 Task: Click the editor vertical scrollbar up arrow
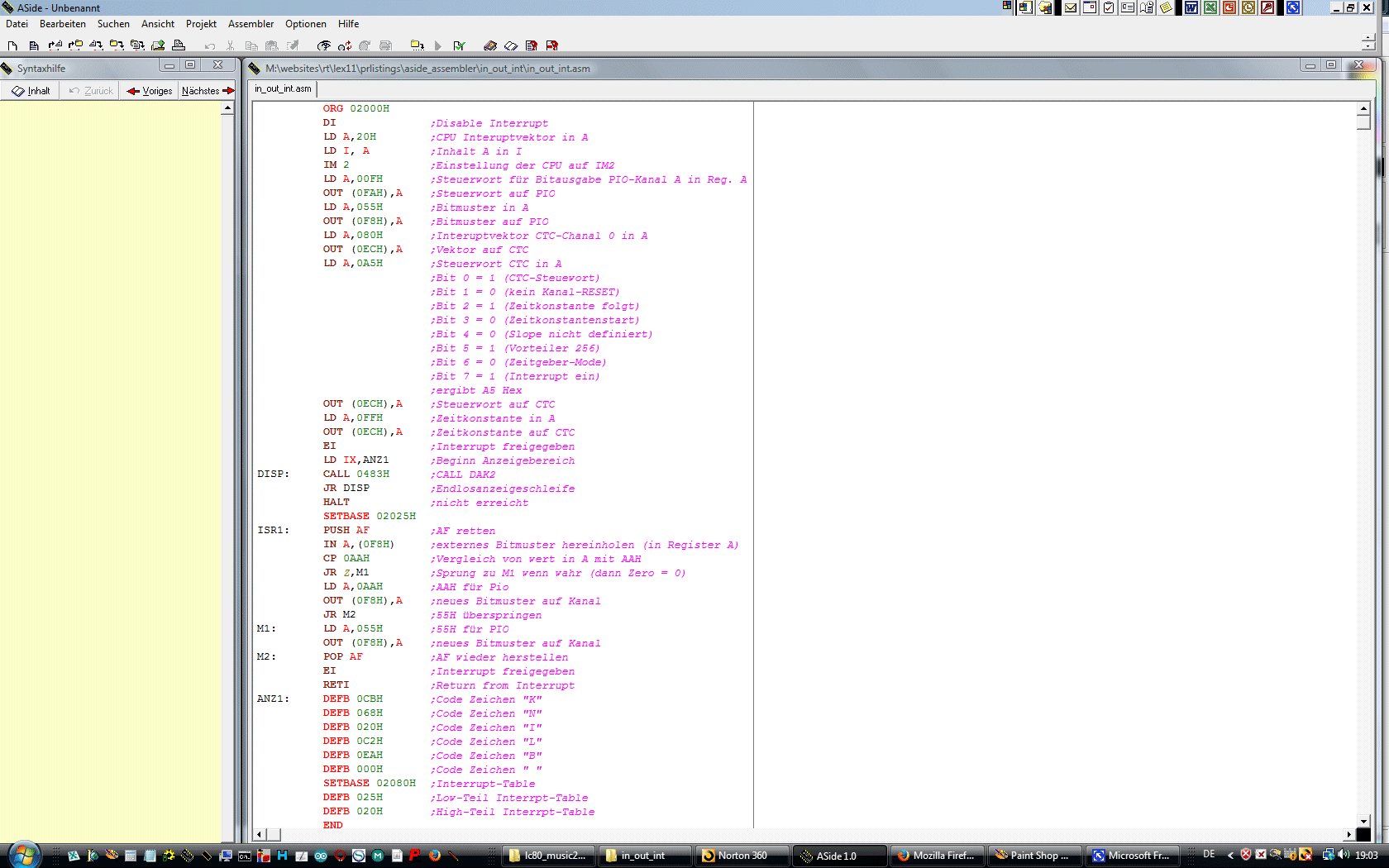coord(1363,108)
